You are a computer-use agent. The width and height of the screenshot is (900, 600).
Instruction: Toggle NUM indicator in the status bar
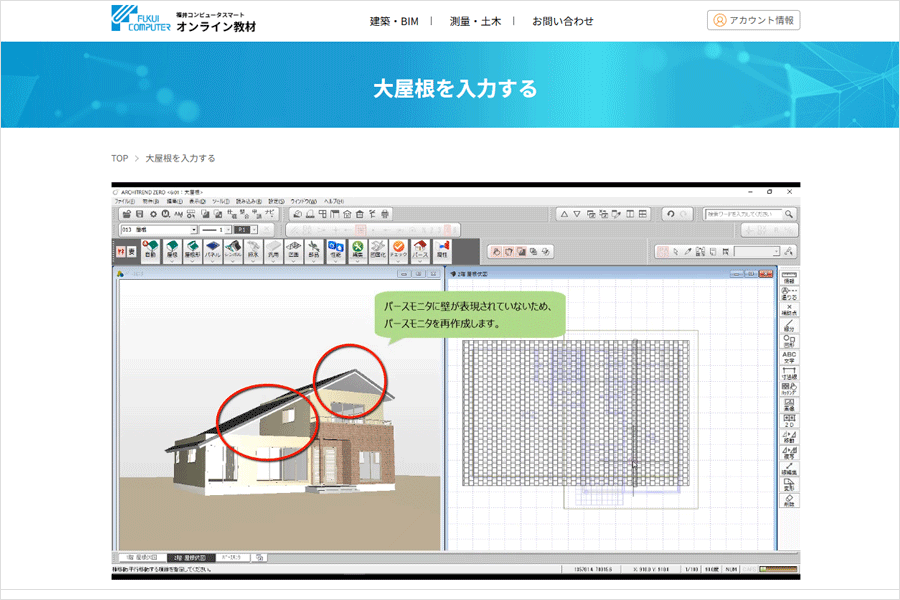(x=729, y=567)
